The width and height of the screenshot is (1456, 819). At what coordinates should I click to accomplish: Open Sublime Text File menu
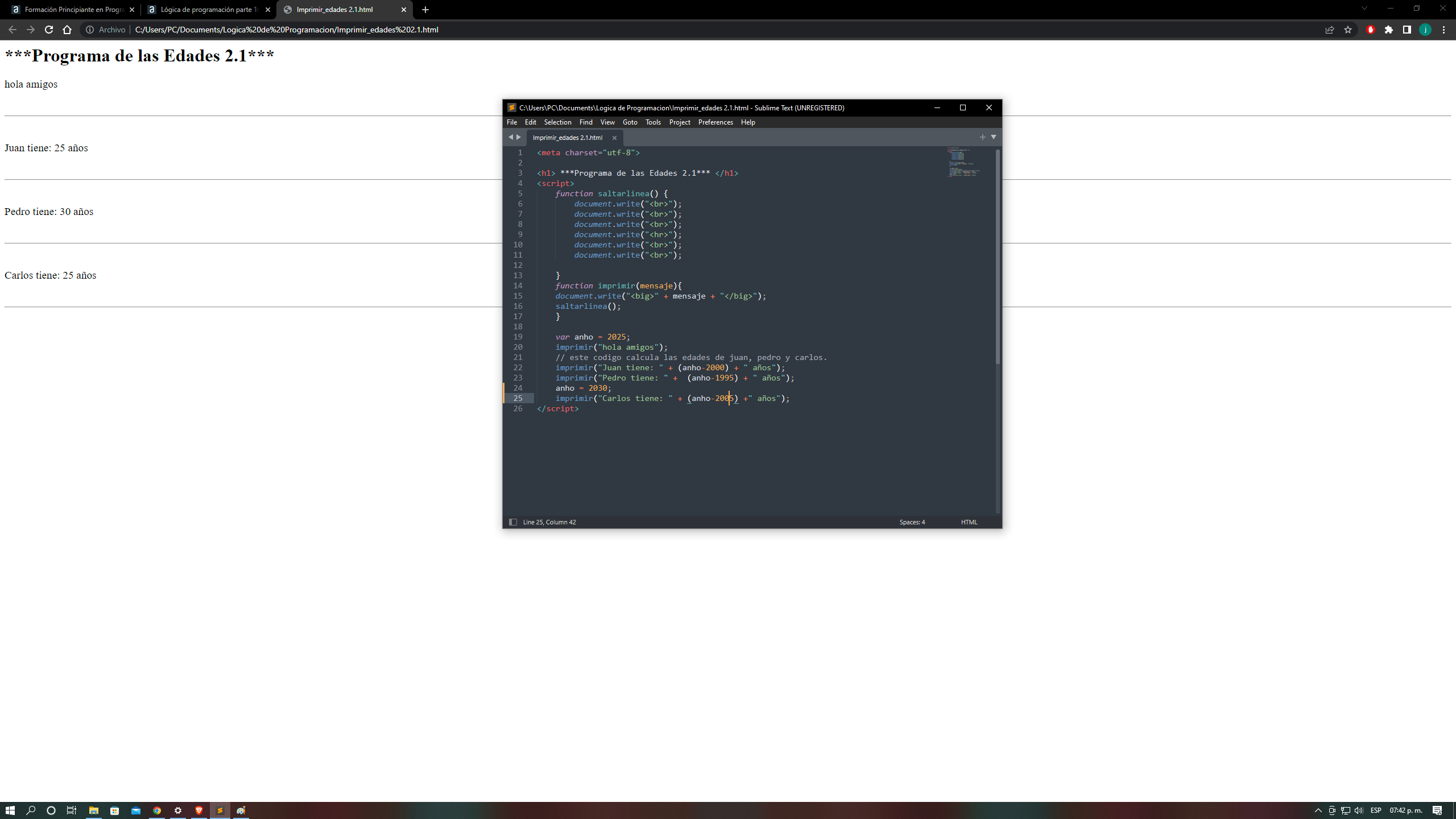click(x=512, y=122)
